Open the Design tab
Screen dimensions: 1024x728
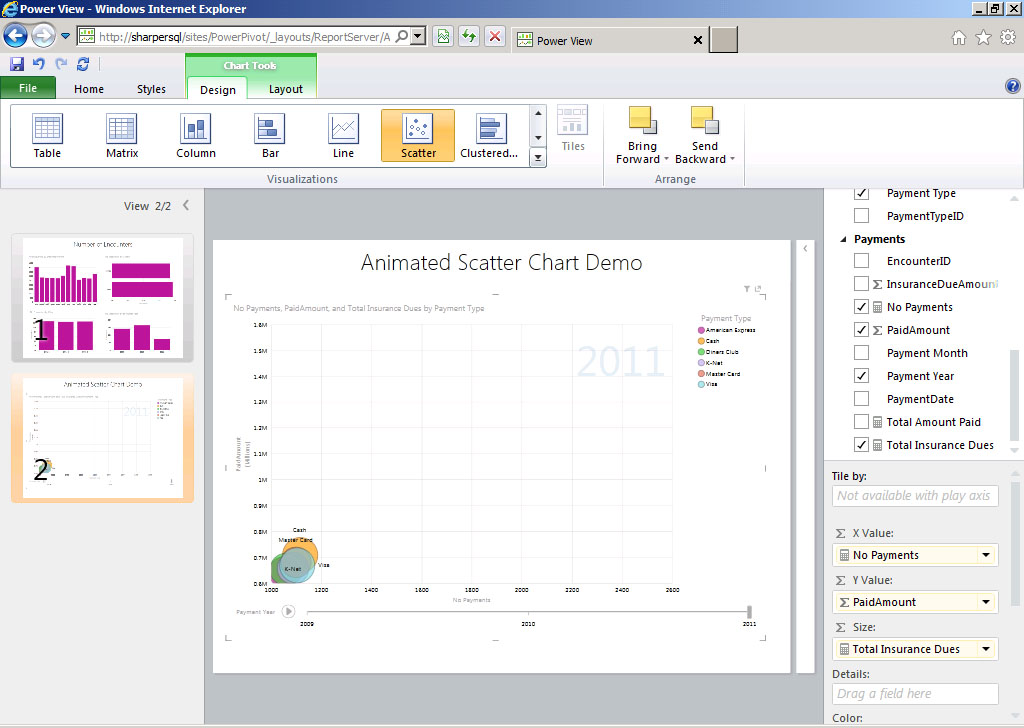[217, 89]
